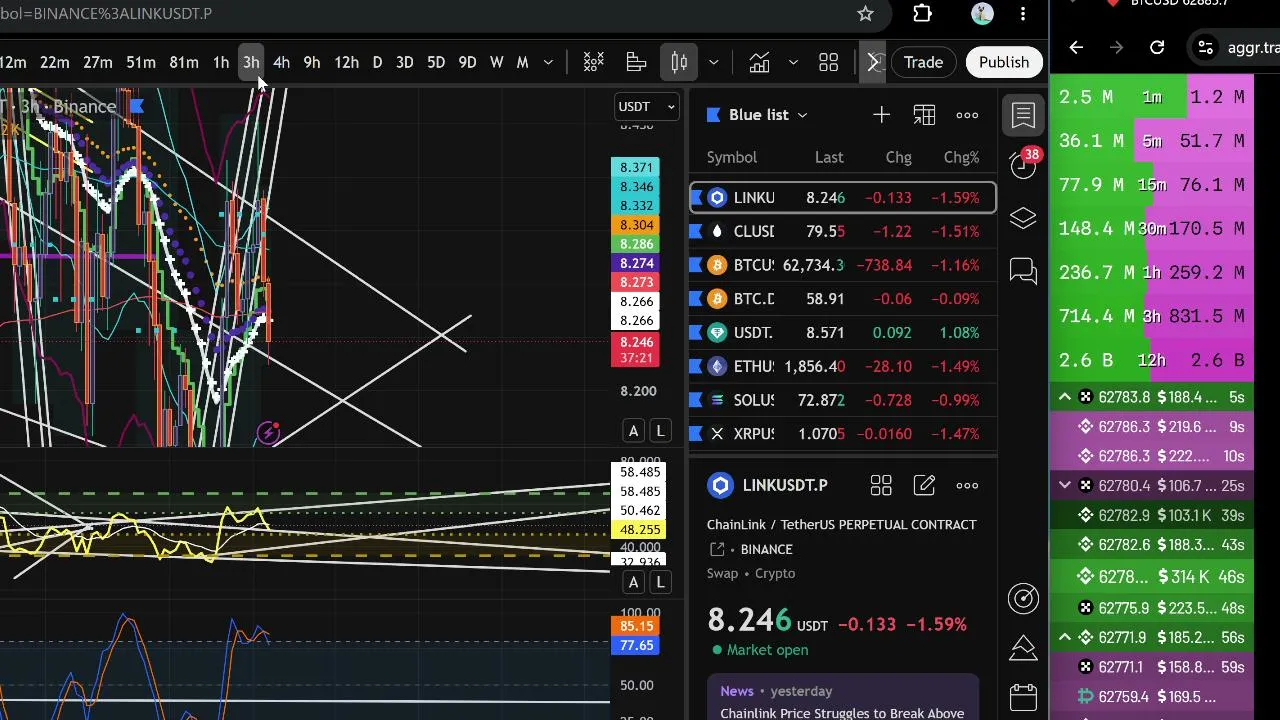Expand the 62780.4 trade group in aggr
Image resolution: width=1280 pixels, height=720 pixels.
click(1065, 486)
